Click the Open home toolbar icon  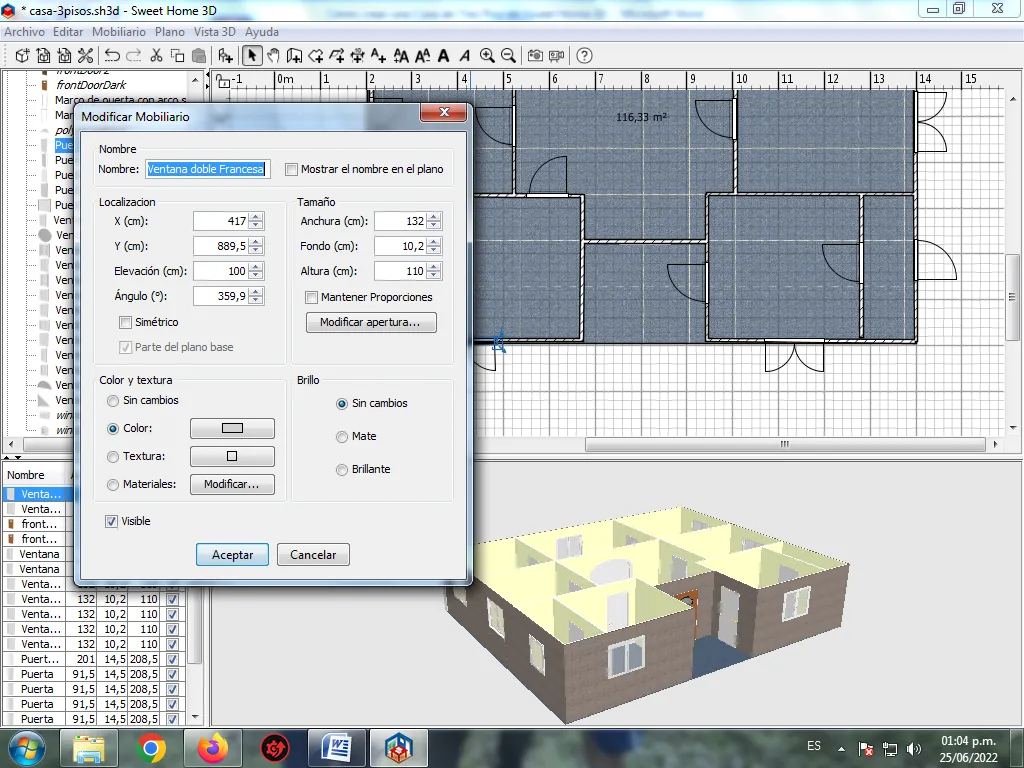point(43,56)
